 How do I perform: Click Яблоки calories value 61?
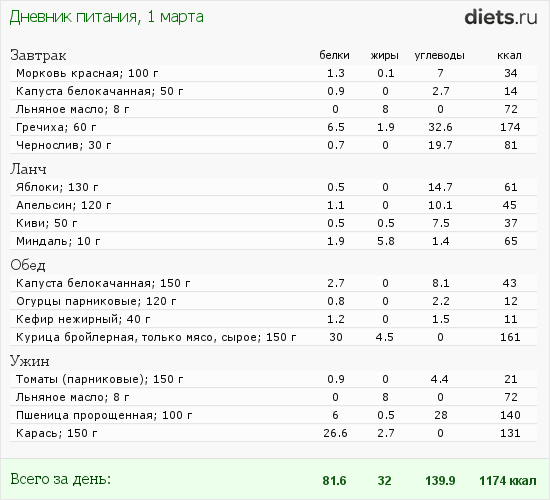511,187
